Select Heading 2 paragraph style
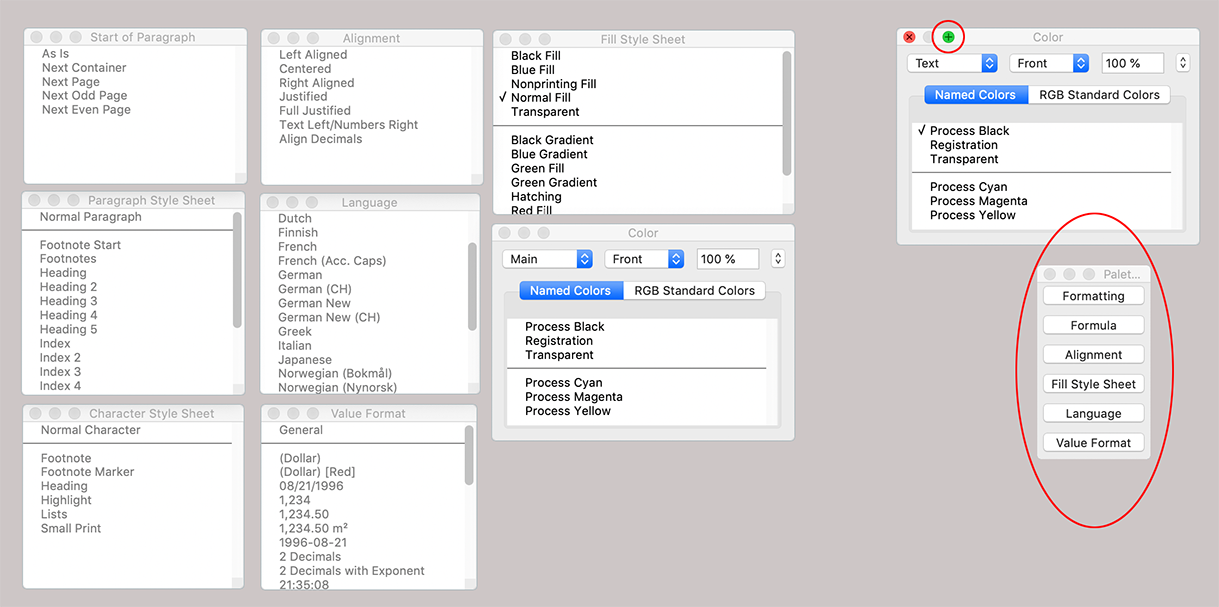This screenshot has height=607, width=1219. click(x=68, y=287)
